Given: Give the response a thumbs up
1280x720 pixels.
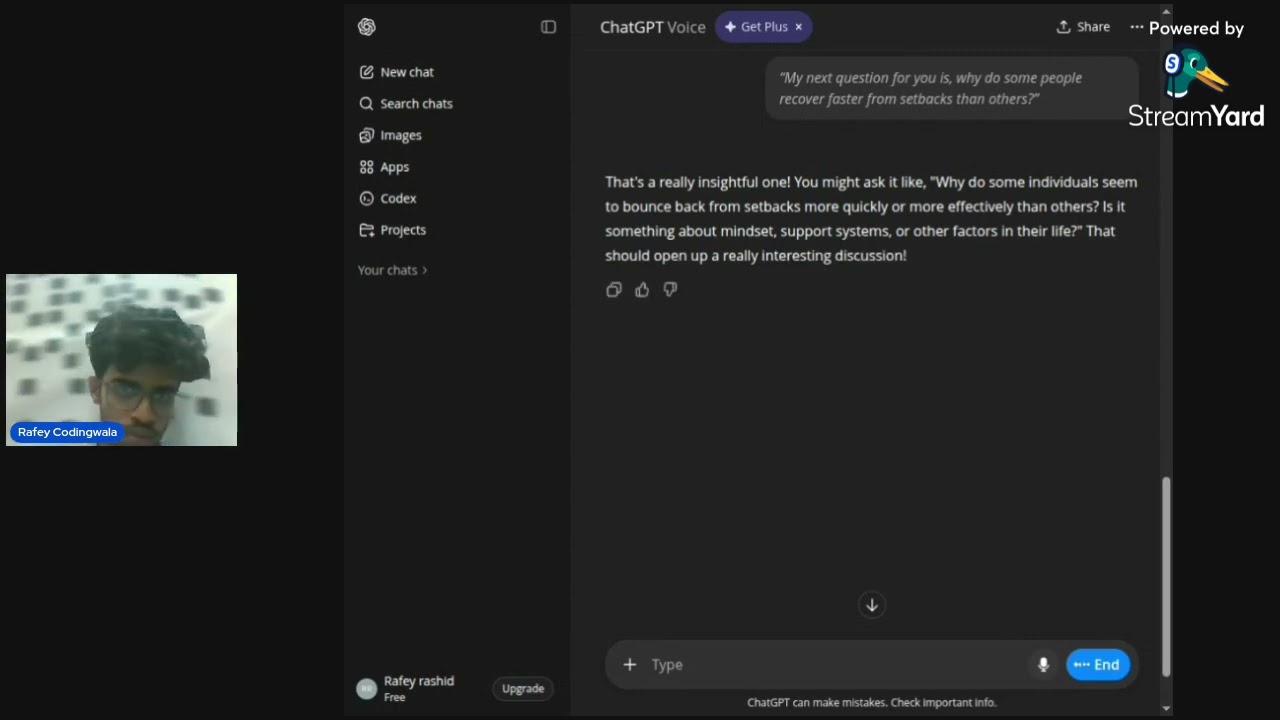Looking at the screenshot, I should click(x=642, y=290).
